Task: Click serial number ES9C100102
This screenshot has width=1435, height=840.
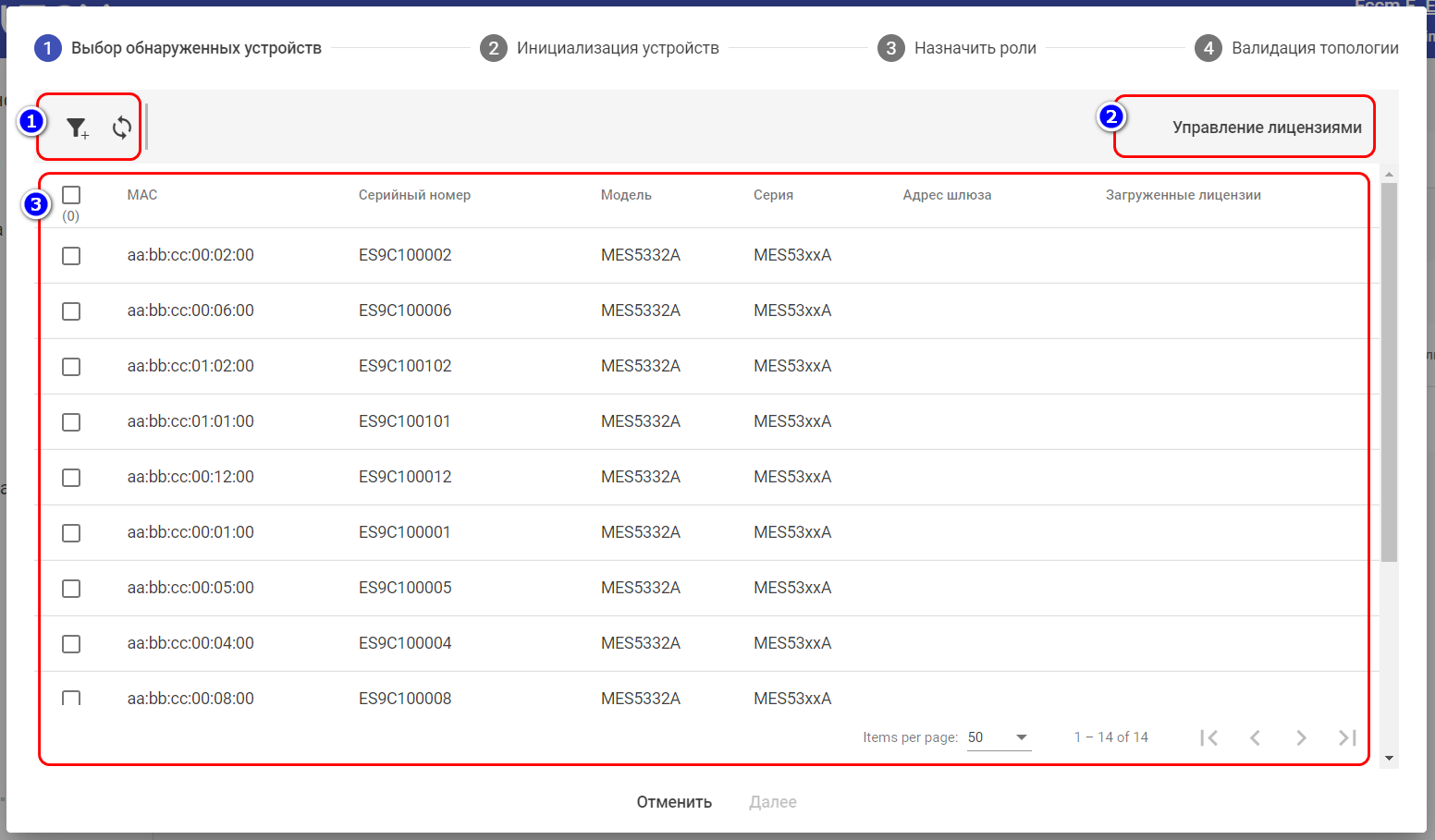Action: coord(405,366)
